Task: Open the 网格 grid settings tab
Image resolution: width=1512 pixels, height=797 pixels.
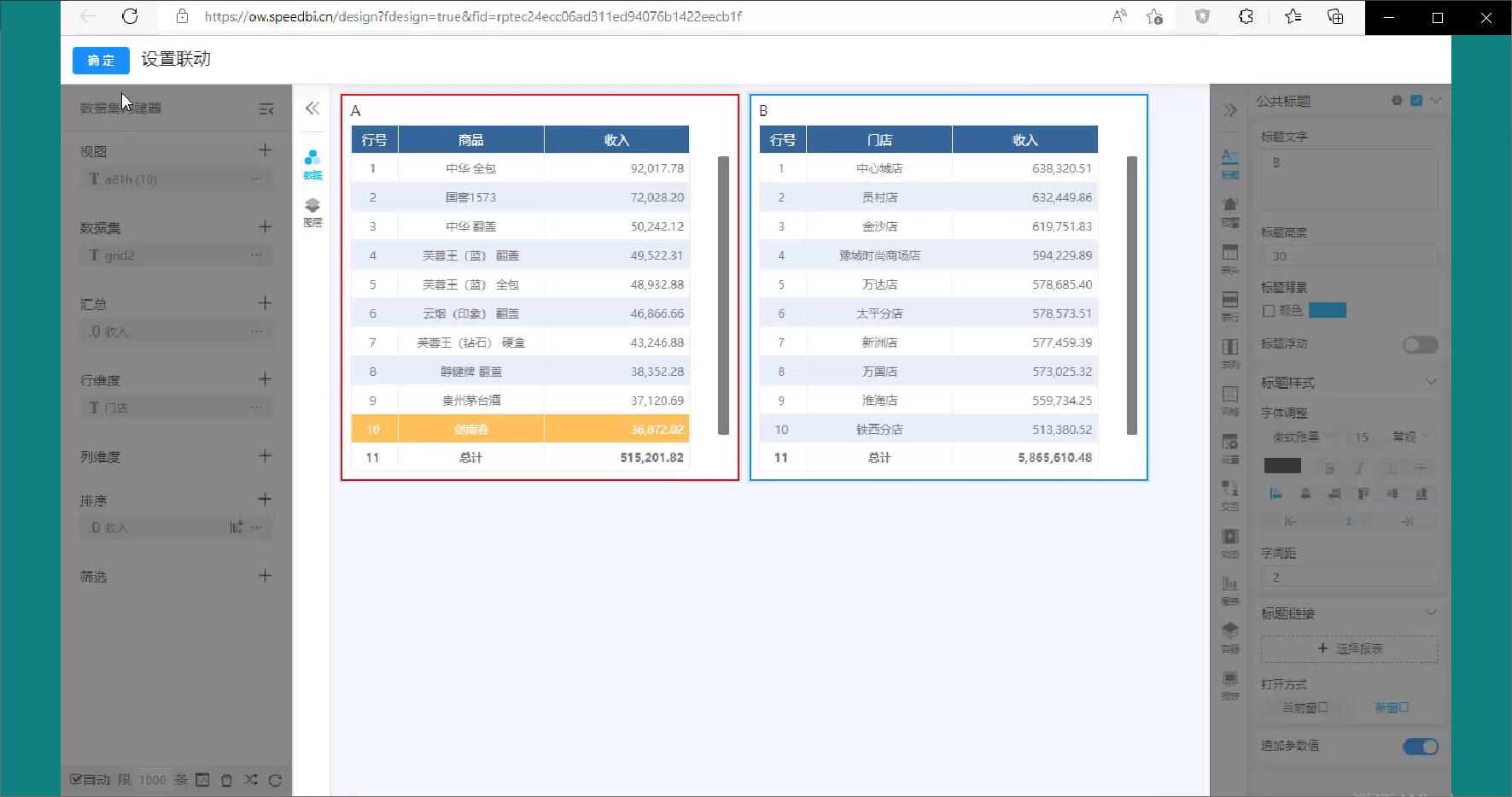Action: tap(1229, 401)
